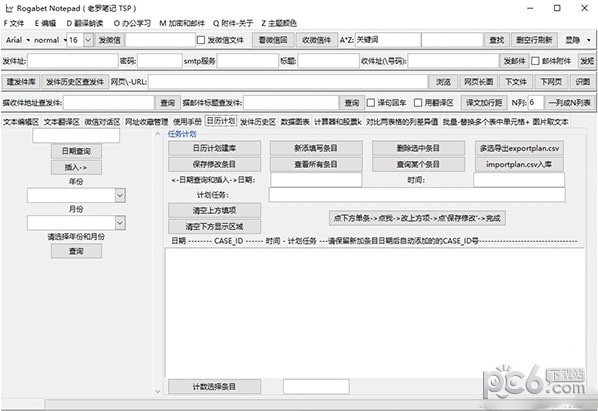Focus the A*Z 关键词 search field

coord(388,40)
